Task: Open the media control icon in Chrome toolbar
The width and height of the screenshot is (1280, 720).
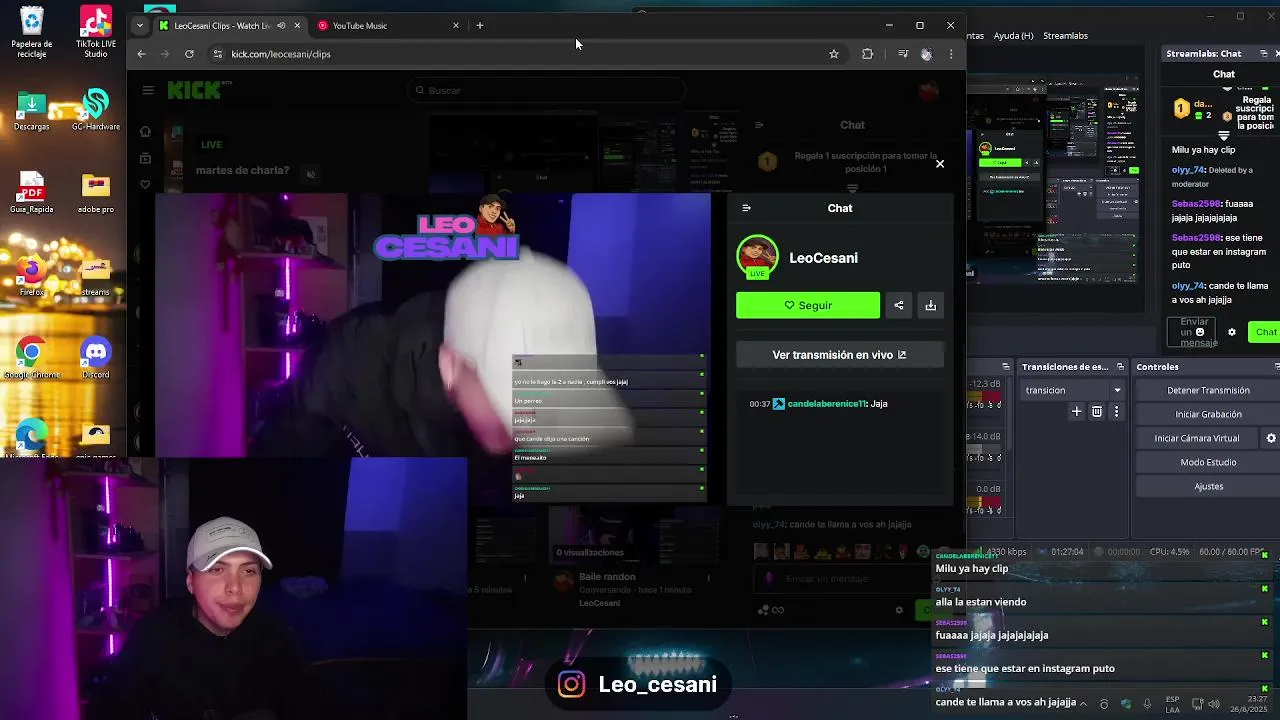Action: [903, 54]
